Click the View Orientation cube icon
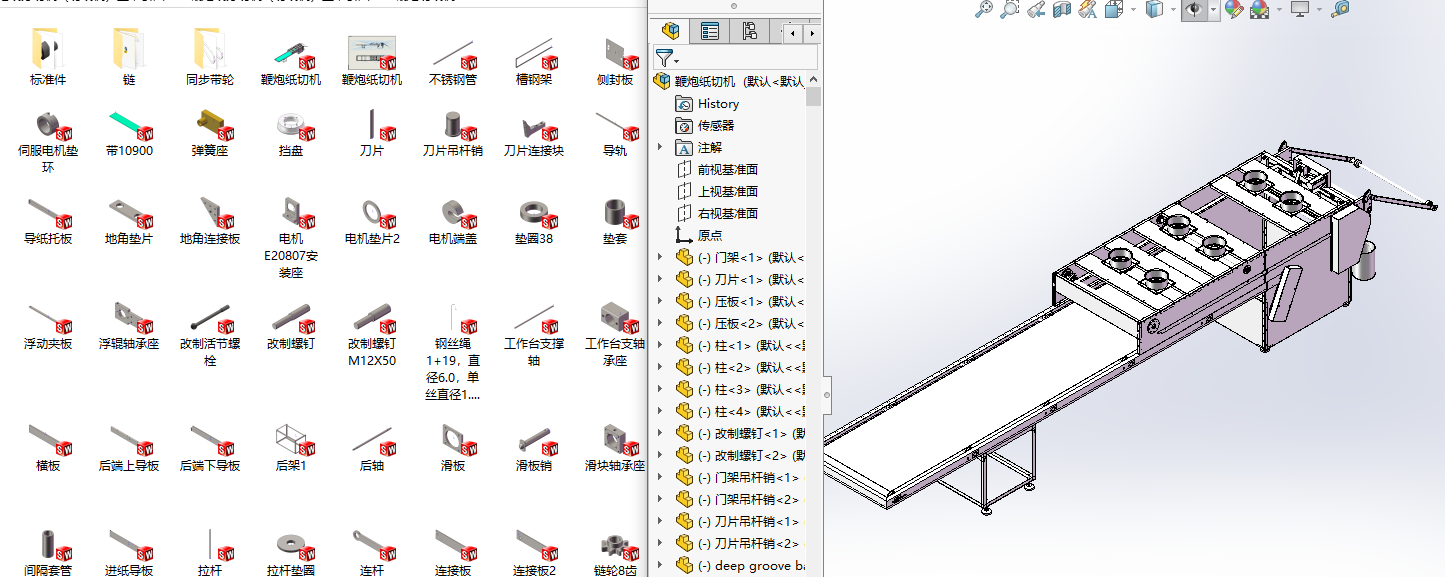The width and height of the screenshot is (1445, 577). [1112, 10]
